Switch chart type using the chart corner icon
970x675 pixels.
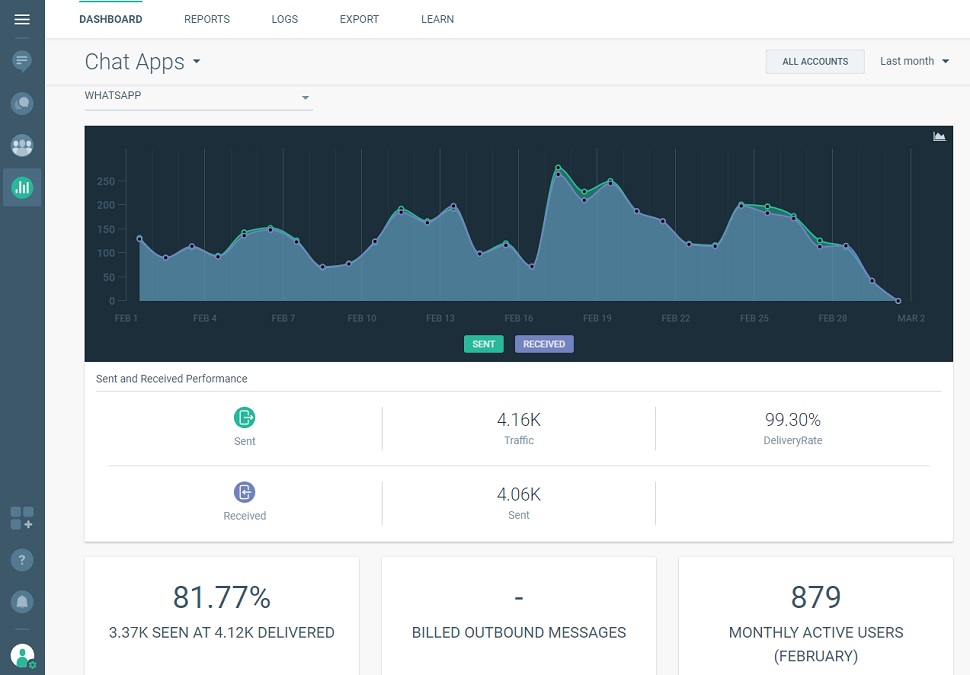[939, 136]
